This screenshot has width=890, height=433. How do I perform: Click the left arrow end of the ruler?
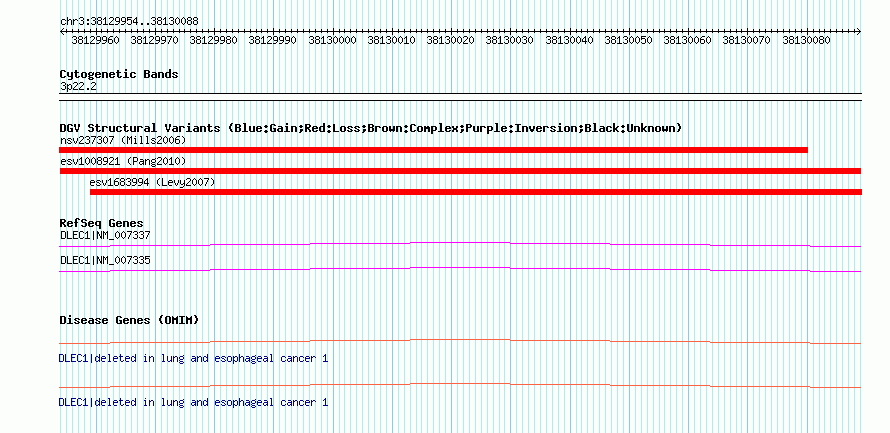61,31
